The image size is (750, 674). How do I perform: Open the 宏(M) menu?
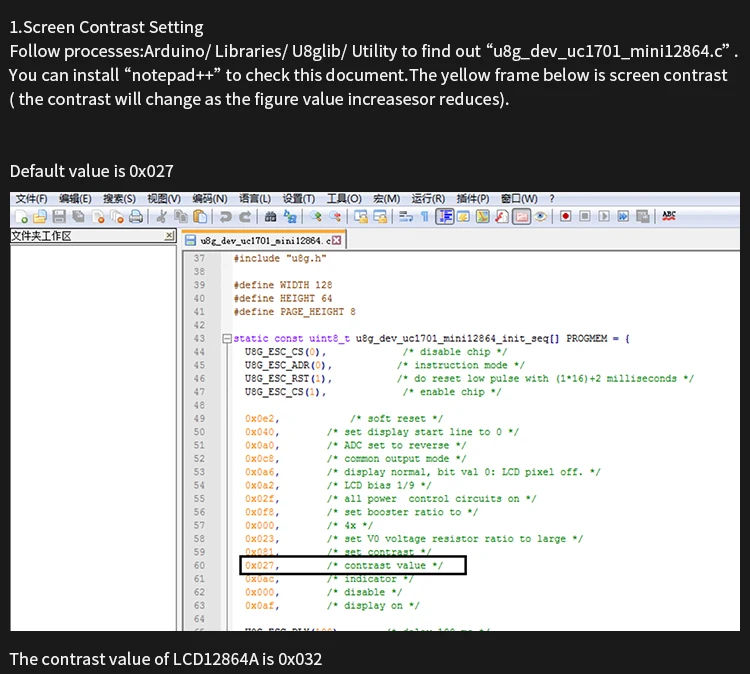(x=386, y=199)
